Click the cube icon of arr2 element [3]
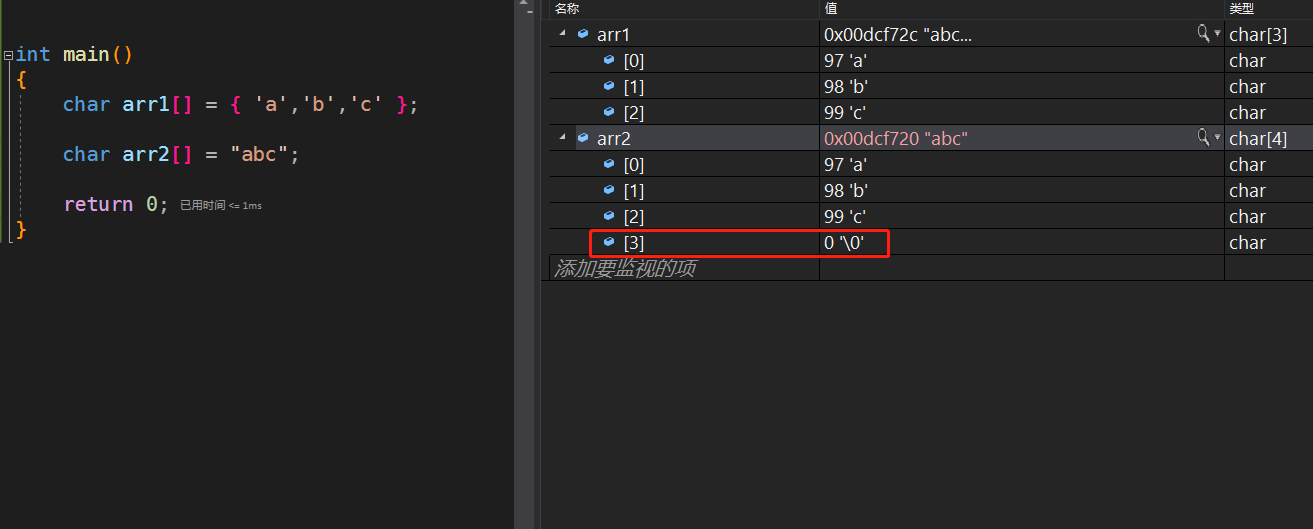The height and width of the screenshot is (529, 1313). (609, 242)
